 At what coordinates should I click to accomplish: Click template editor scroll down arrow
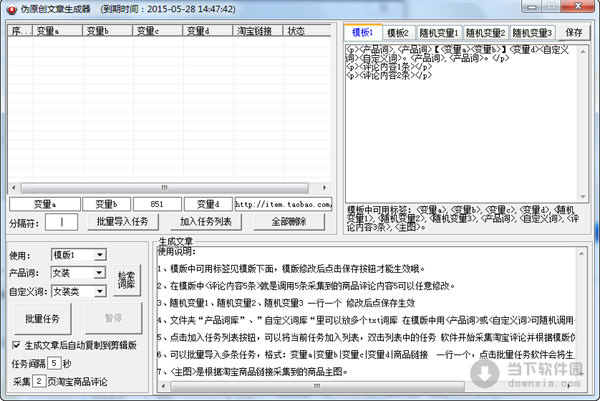(x=583, y=197)
